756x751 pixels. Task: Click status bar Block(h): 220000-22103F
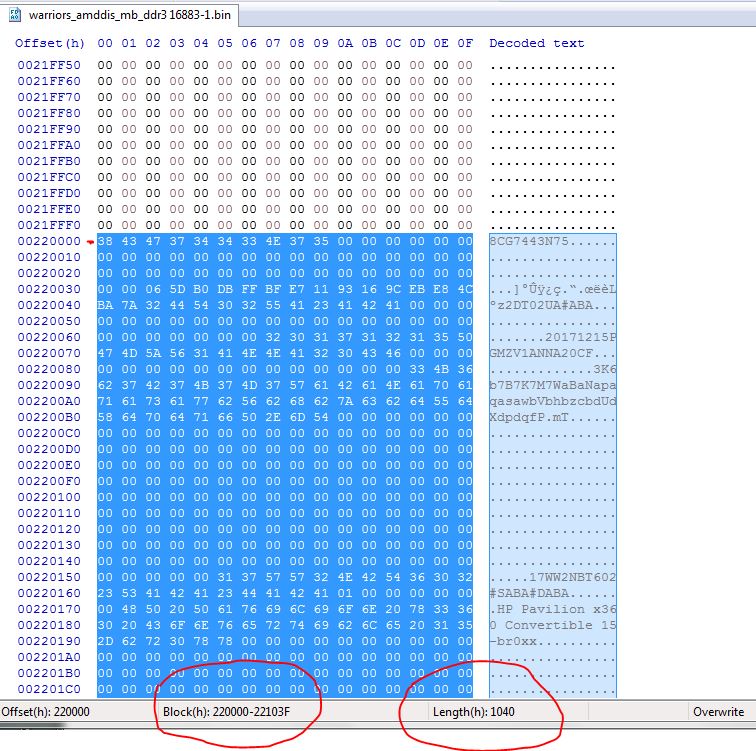pyautogui.click(x=227, y=712)
